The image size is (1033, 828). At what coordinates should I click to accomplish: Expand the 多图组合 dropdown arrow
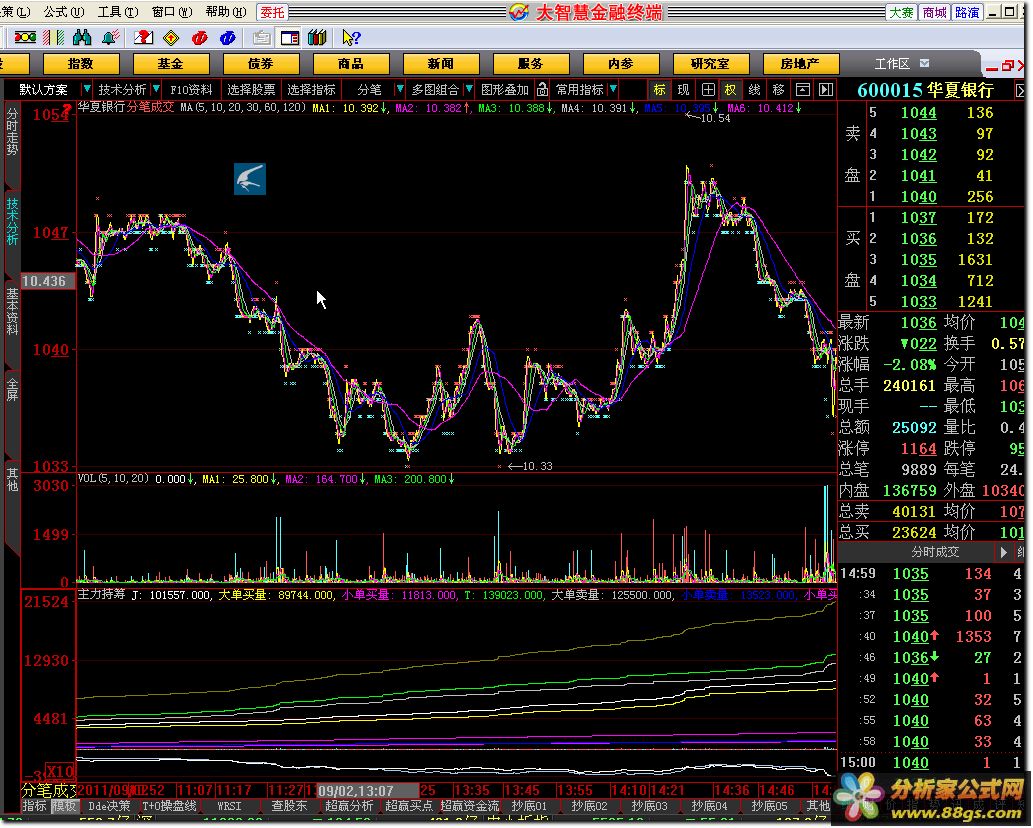(x=469, y=89)
